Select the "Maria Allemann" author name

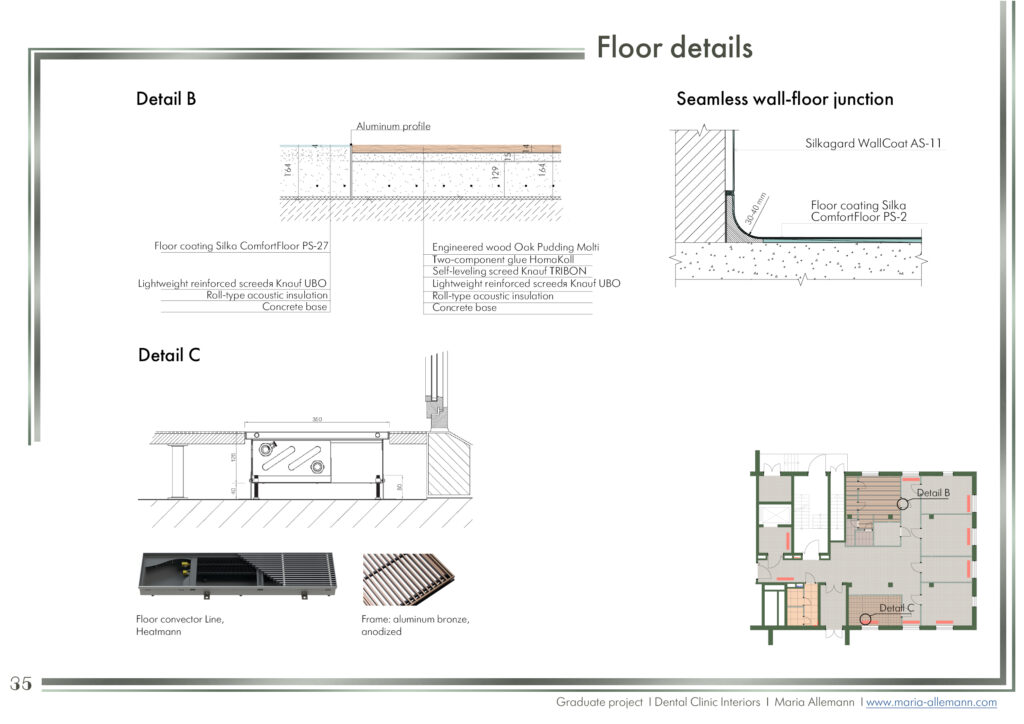[x=814, y=702]
